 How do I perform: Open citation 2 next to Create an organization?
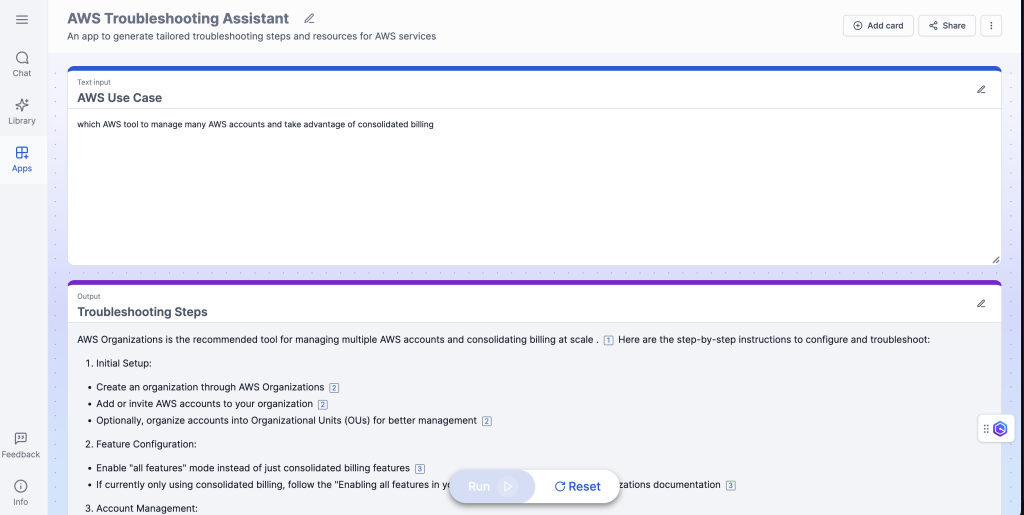pos(334,388)
